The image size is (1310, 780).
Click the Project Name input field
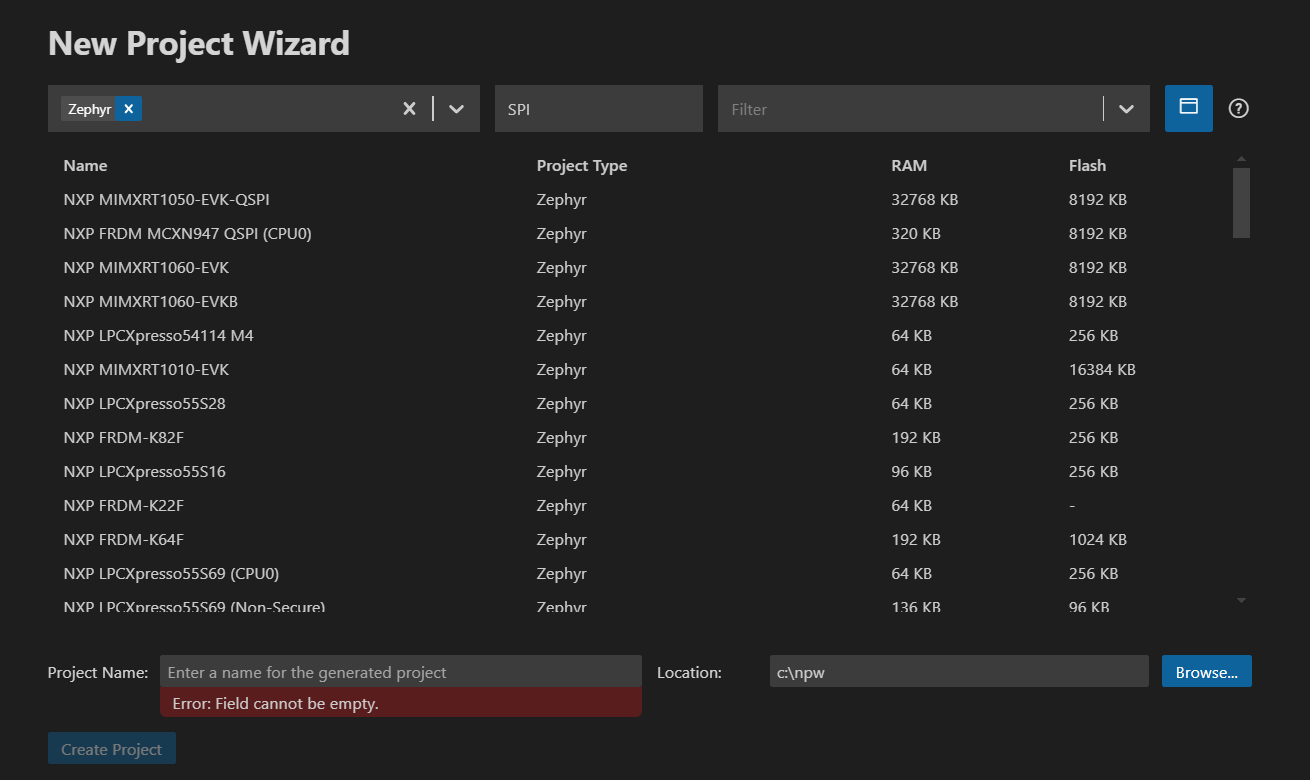coord(400,671)
